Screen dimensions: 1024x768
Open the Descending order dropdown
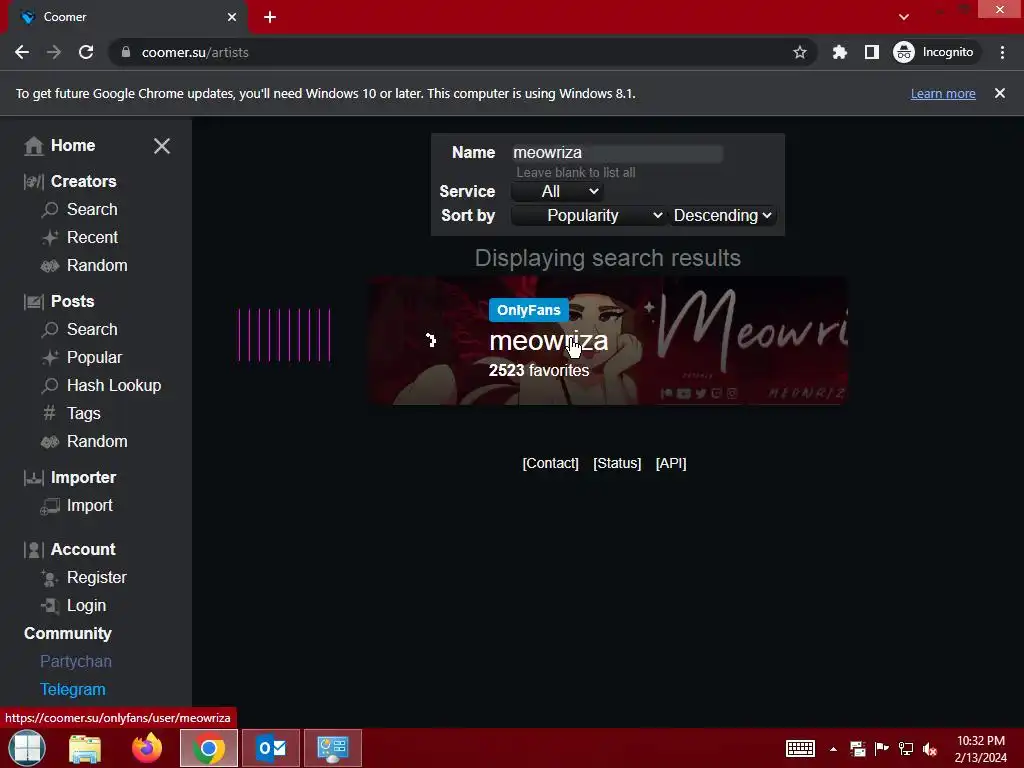[x=722, y=216]
